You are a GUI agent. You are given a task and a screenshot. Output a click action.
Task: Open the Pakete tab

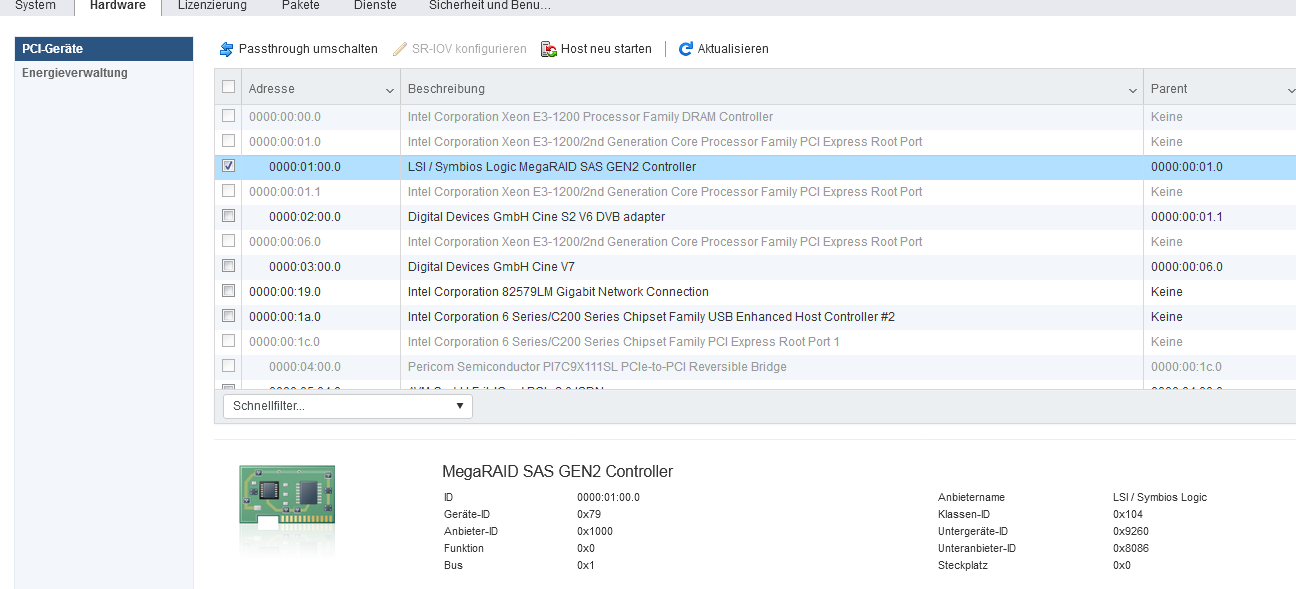300,6
